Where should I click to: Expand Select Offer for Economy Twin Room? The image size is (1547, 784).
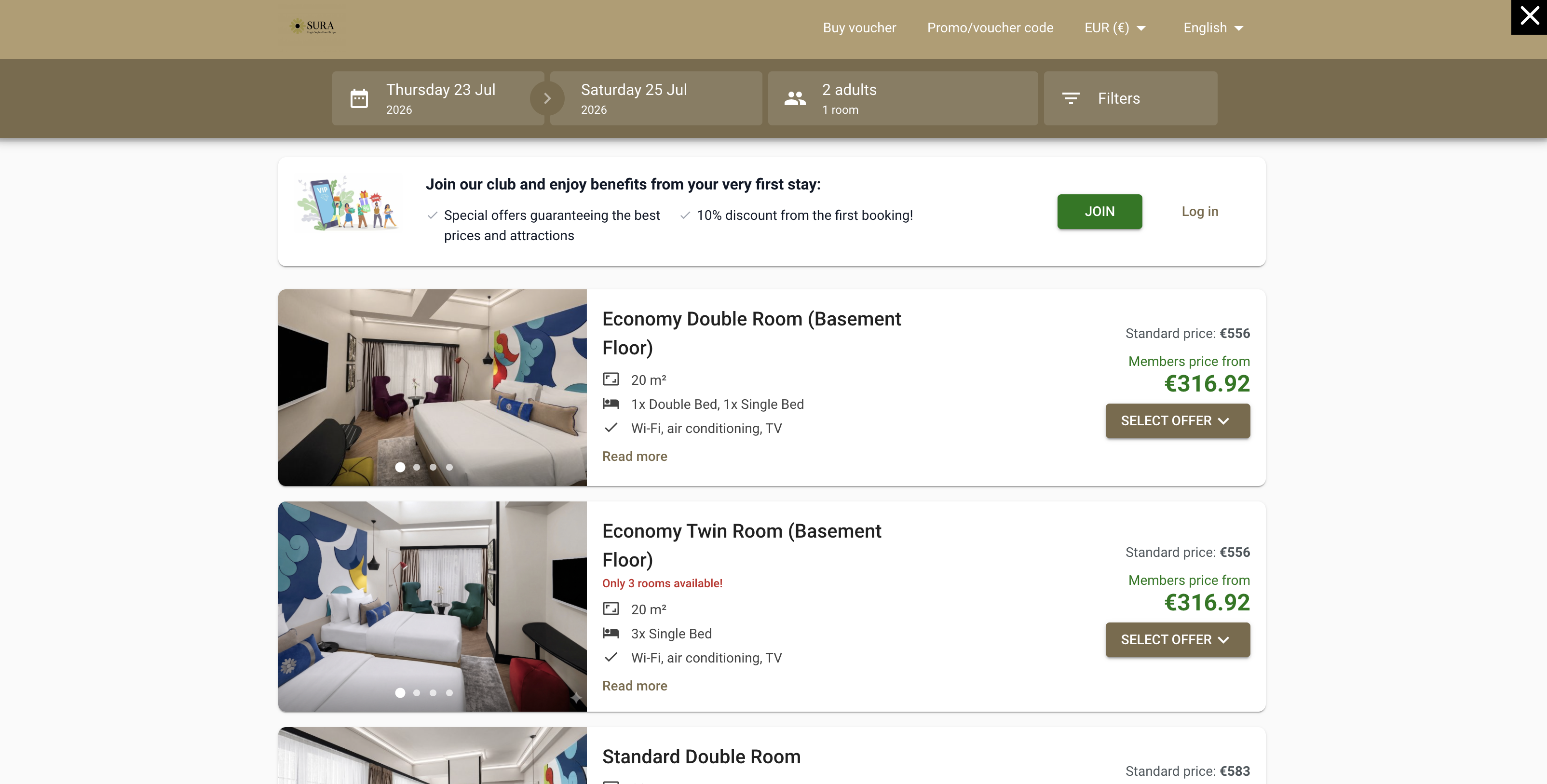tap(1178, 639)
